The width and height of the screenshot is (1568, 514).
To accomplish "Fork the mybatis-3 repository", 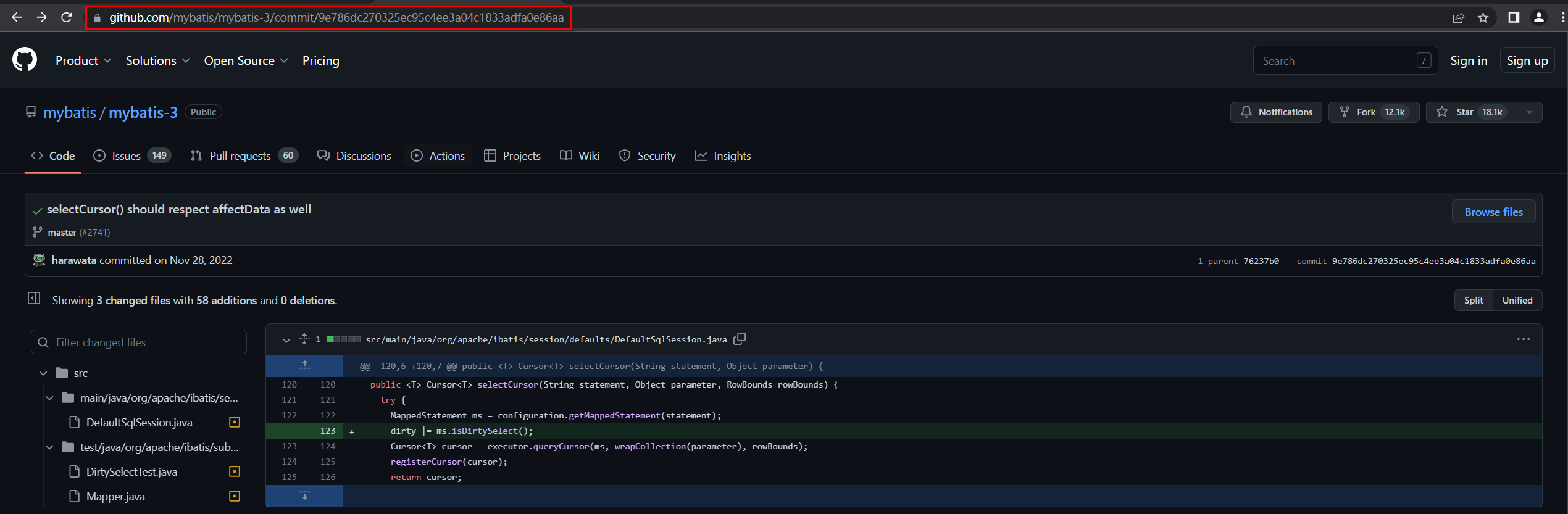I will coord(1374,112).
